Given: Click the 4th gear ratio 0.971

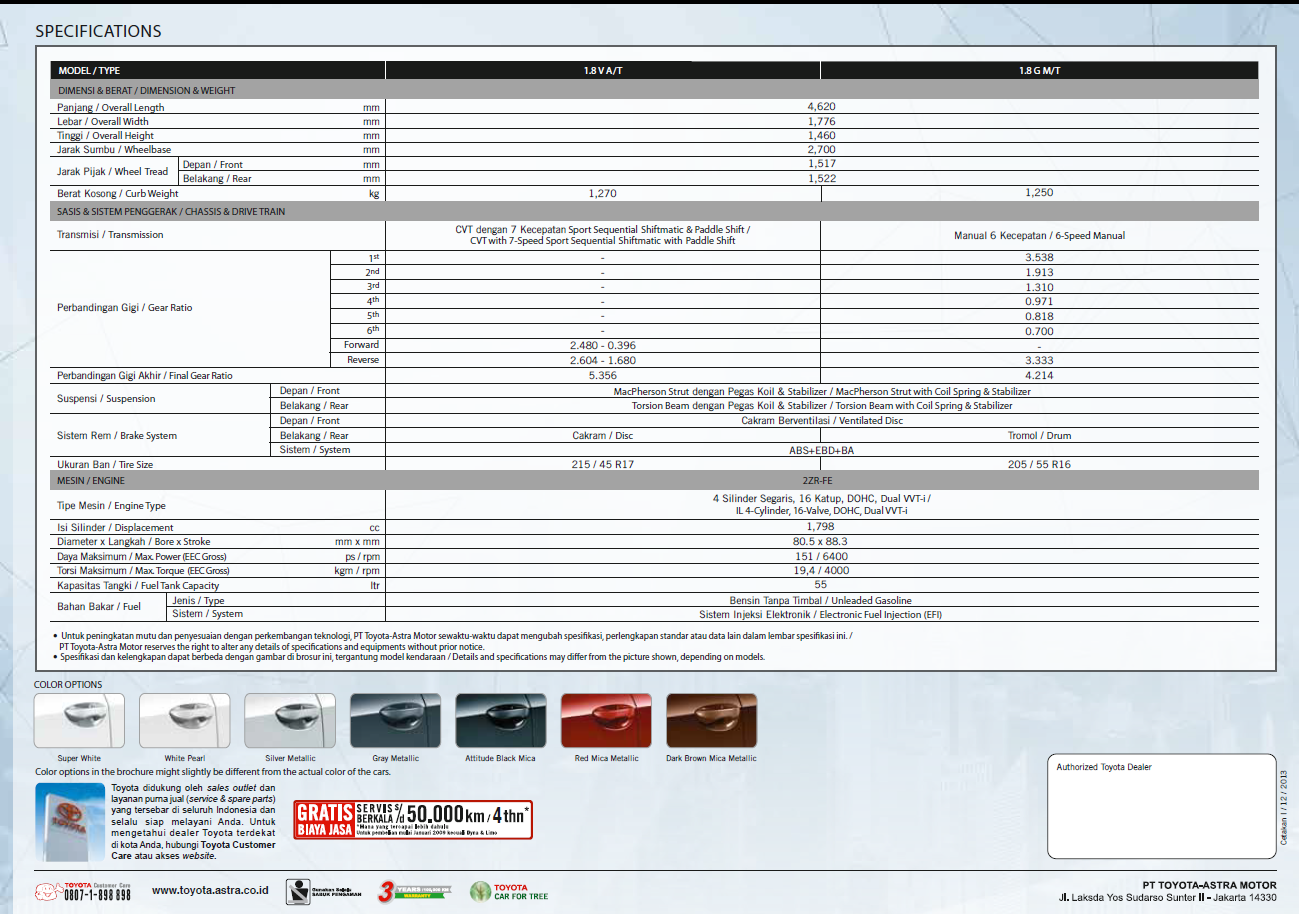Looking at the screenshot, I should coord(1039,301).
